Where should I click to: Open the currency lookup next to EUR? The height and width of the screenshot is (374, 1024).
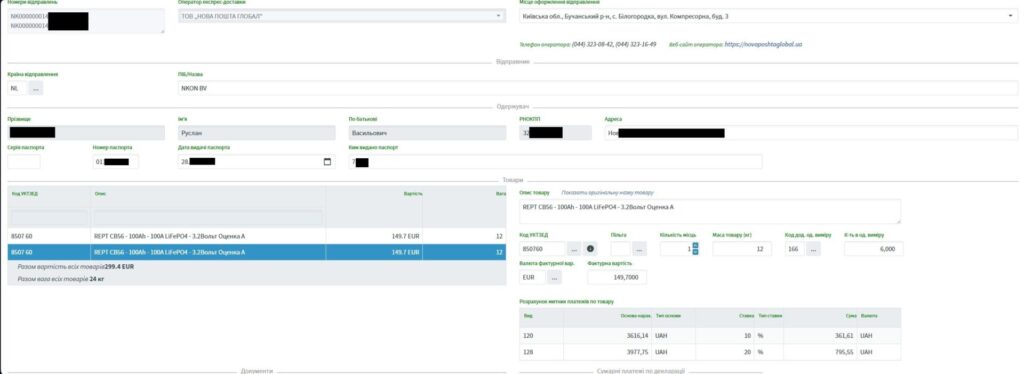pyautogui.click(x=554, y=277)
